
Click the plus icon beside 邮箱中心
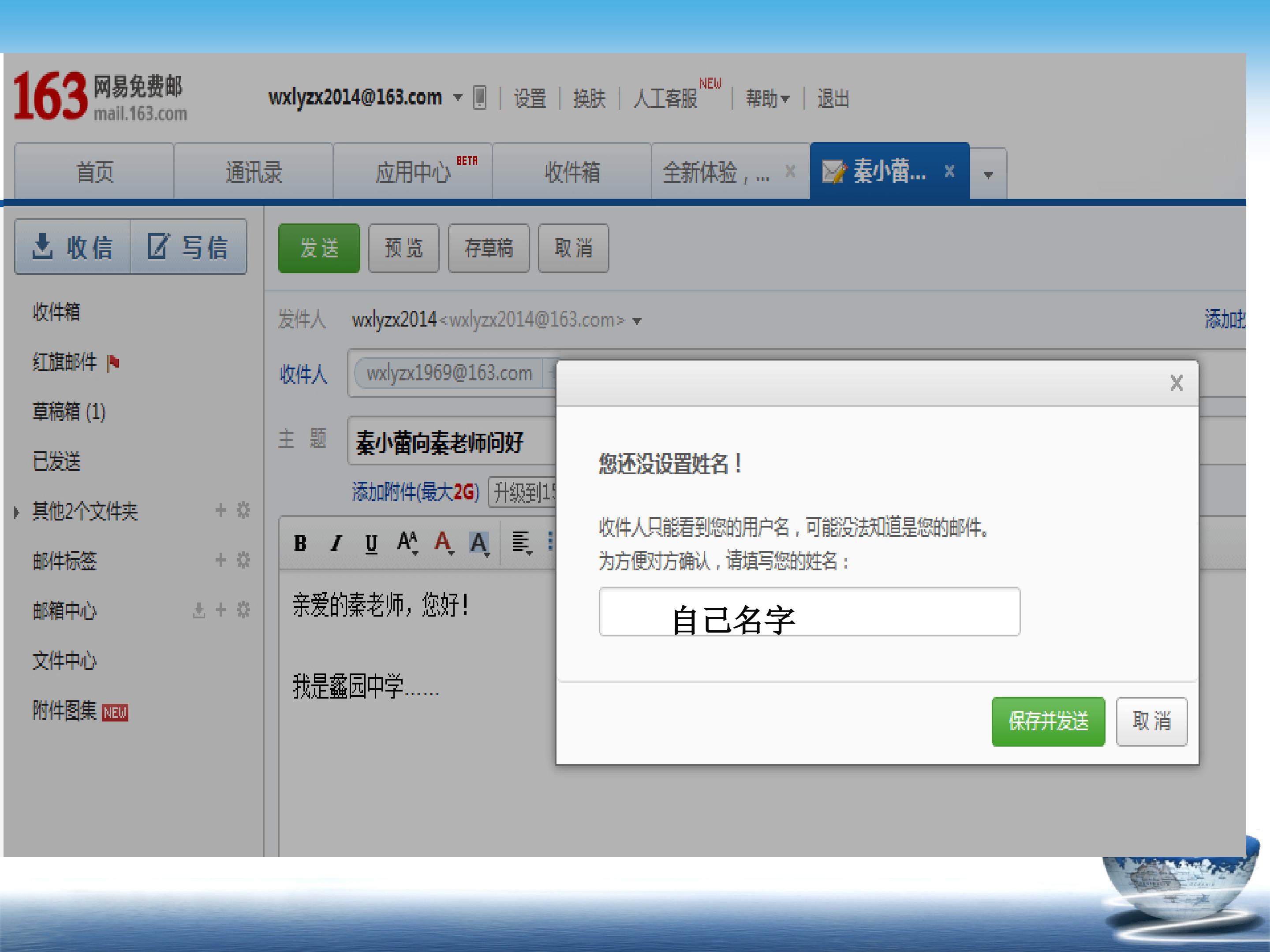pos(221,610)
